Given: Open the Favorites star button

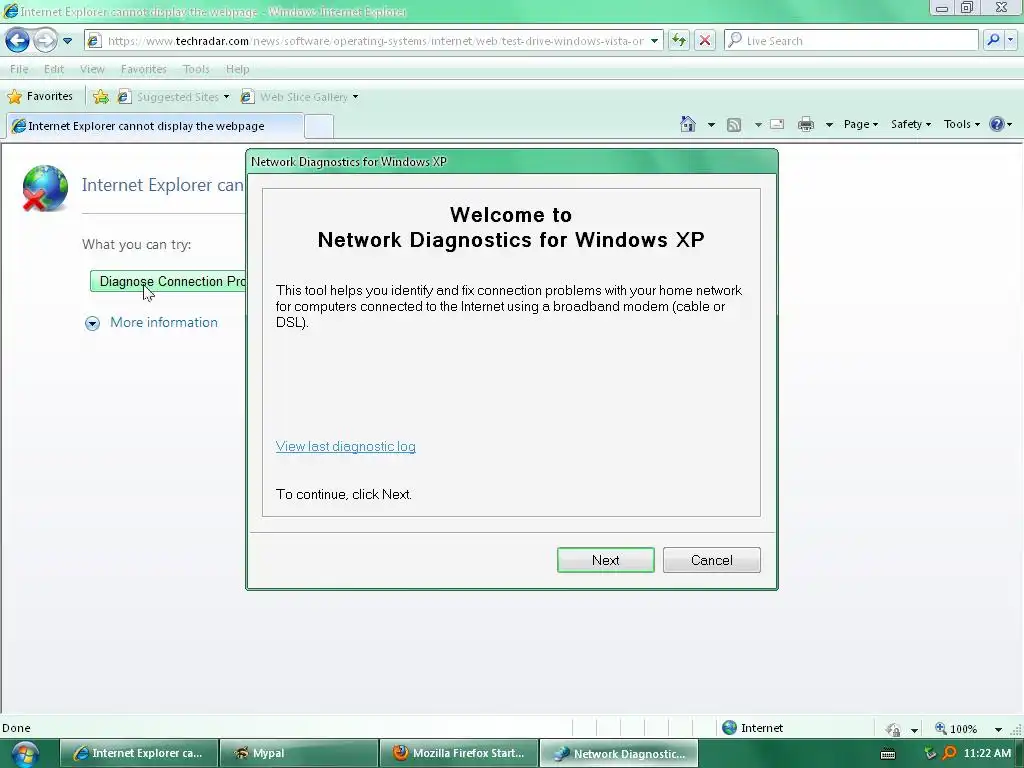Looking at the screenshot, I should coord(40,97).
